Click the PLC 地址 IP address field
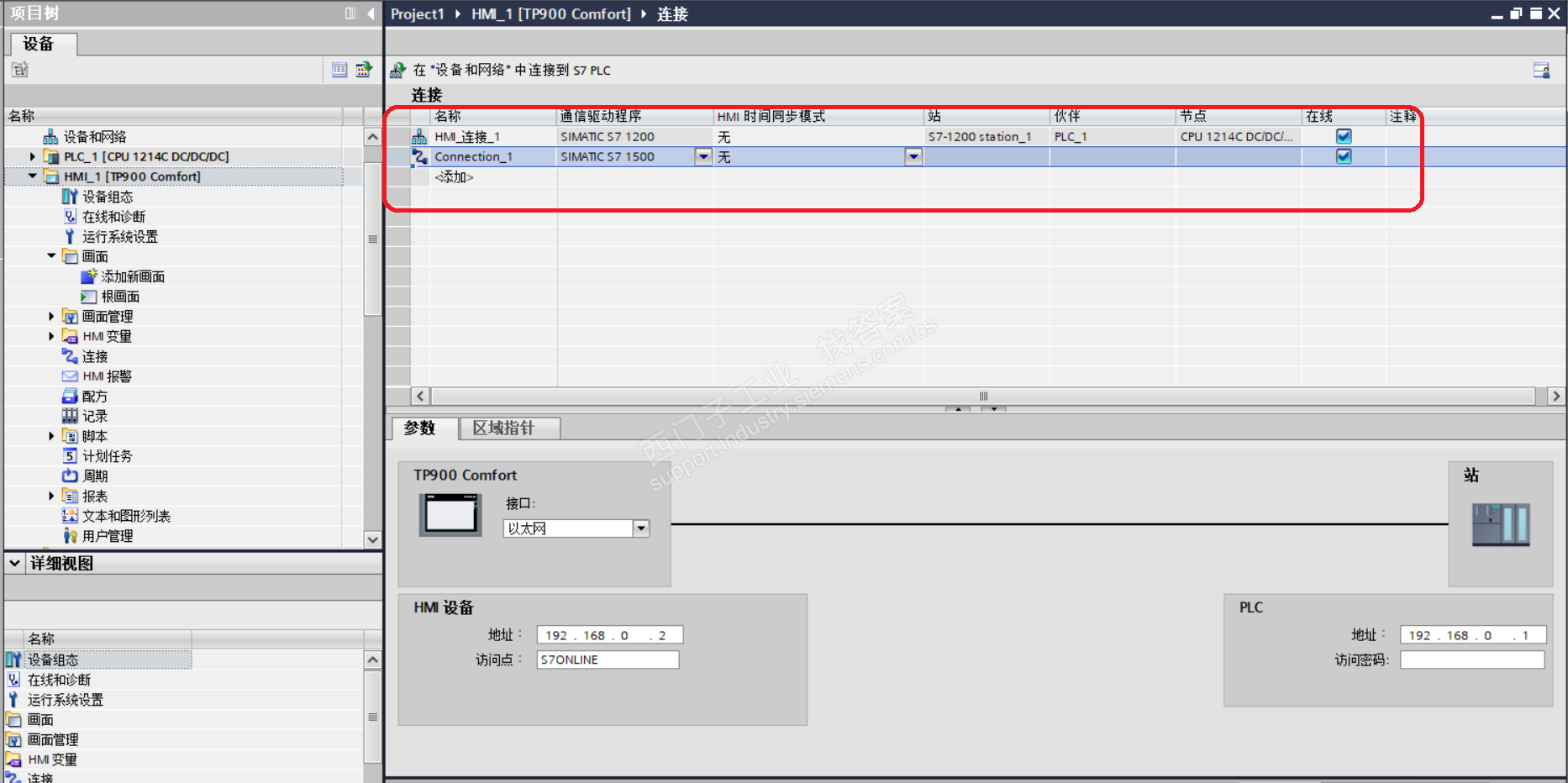The height and width of the screenshot is (783, 1568). tap(1472, 635)
